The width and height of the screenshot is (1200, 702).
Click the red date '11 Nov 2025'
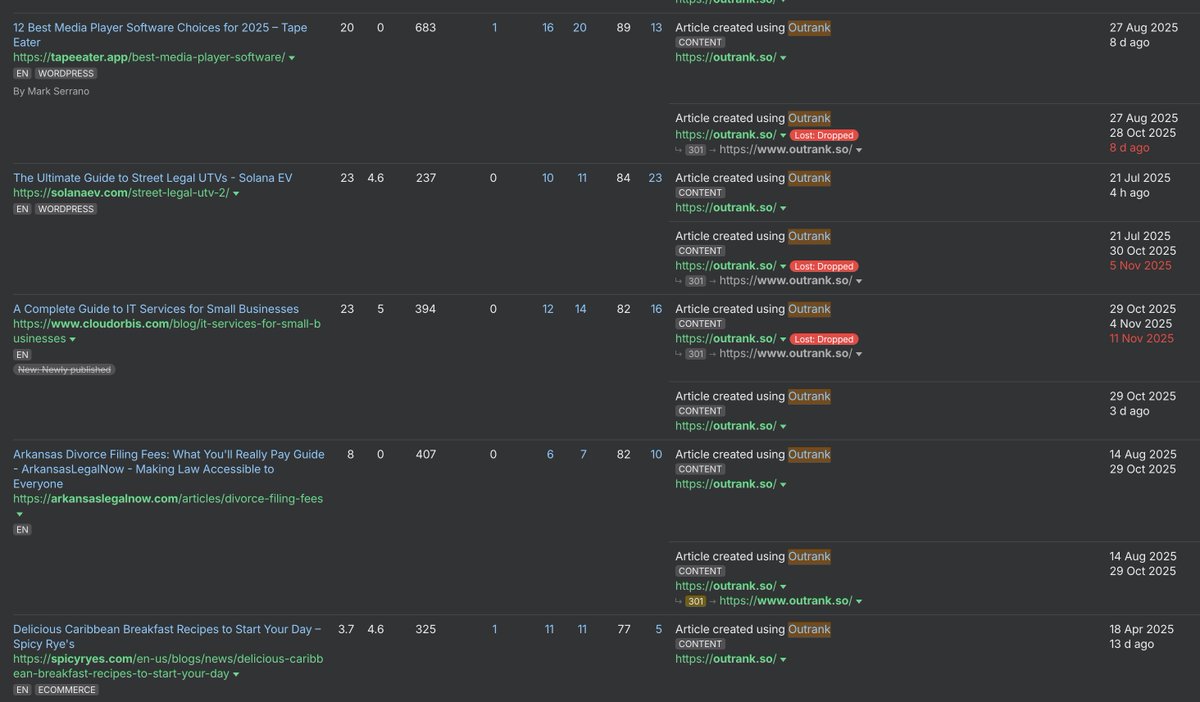click(x=1142, y=339)
